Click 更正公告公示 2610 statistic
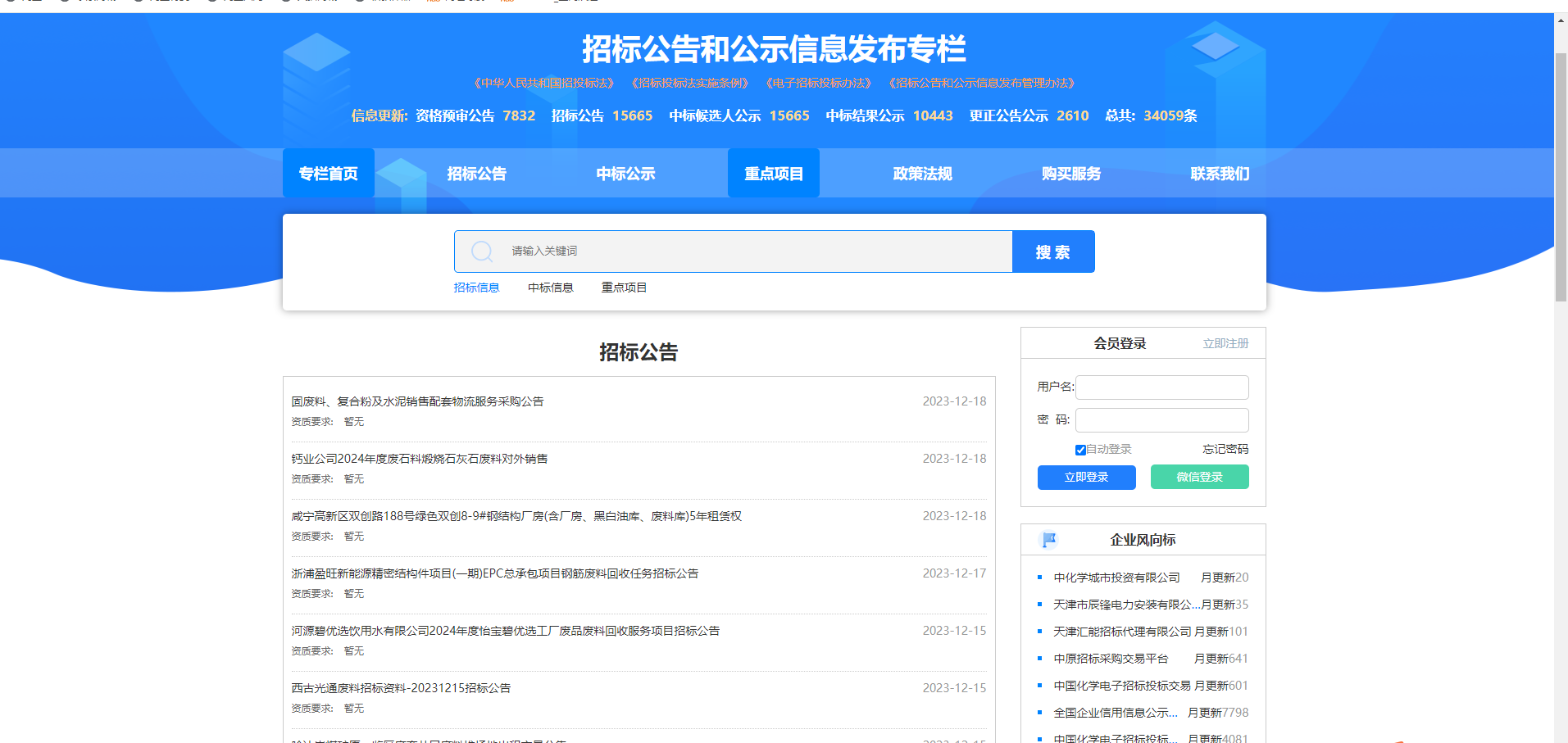 tap(1029, 116)
